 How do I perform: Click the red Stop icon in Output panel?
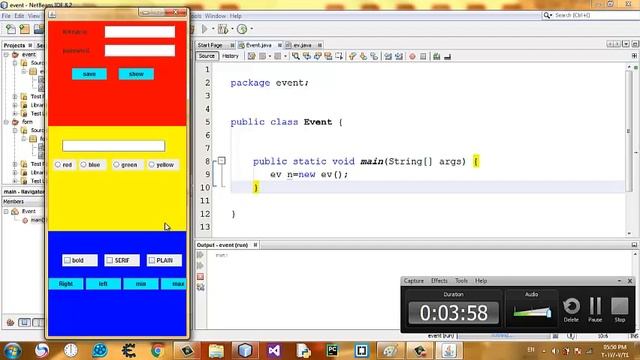coord(200,277)
